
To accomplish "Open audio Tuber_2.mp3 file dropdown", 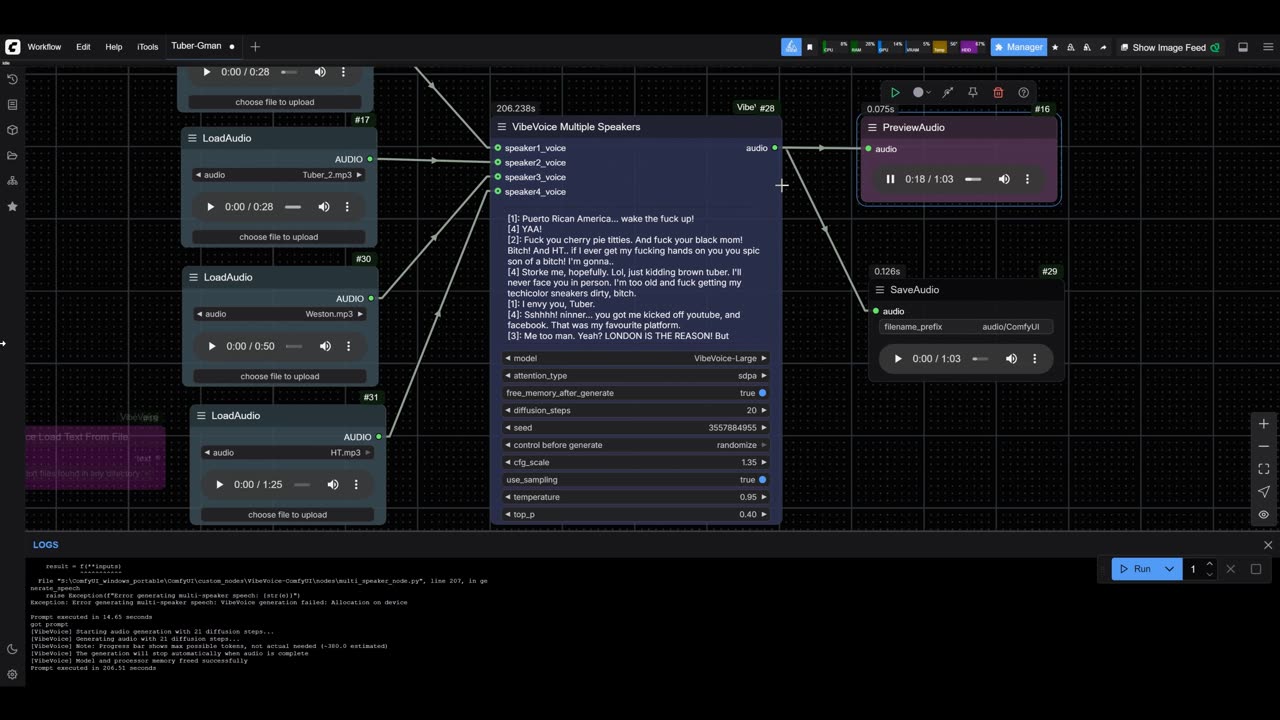I will 279,175.
